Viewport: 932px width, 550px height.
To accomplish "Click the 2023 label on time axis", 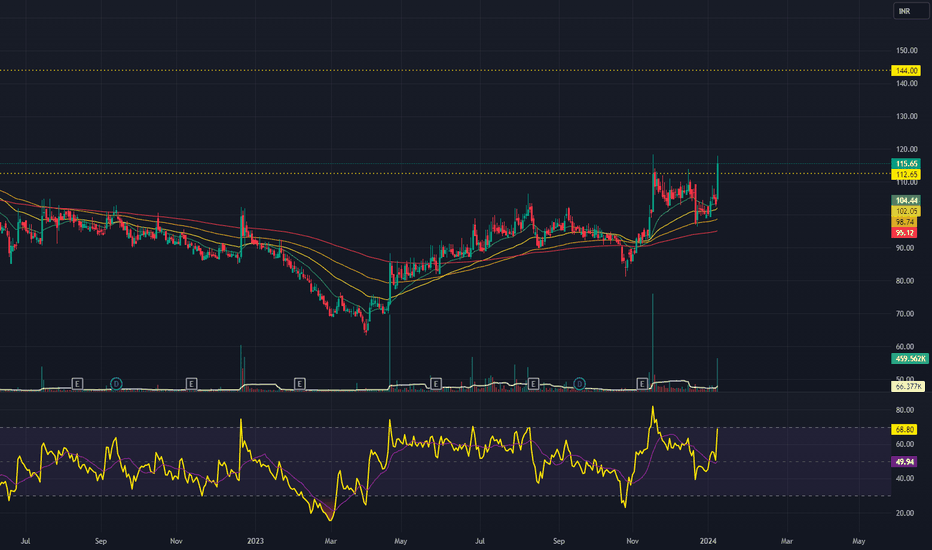I will [x=255, y=541].
